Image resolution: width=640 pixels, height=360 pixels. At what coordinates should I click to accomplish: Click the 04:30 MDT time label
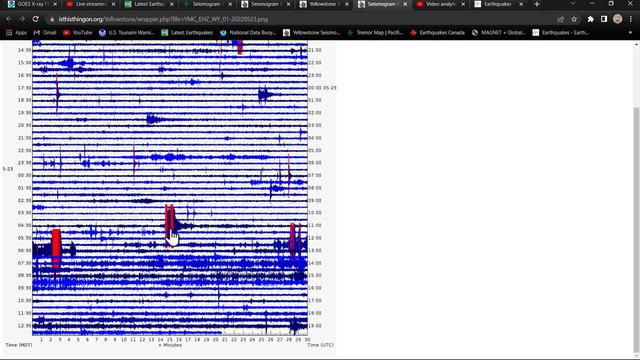(24, 225)
